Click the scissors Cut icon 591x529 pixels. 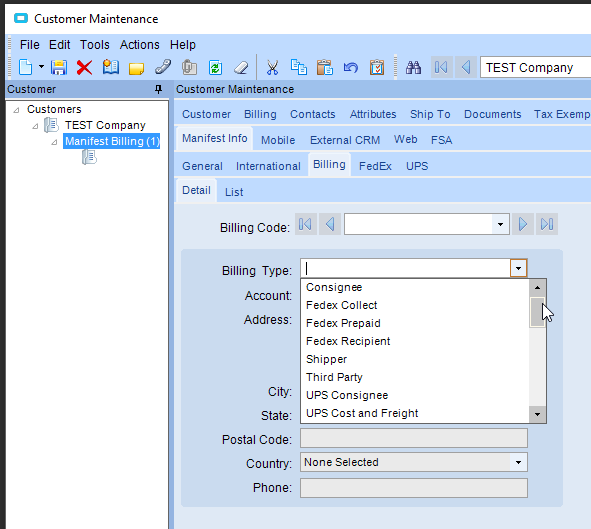(x=272, y=68)
